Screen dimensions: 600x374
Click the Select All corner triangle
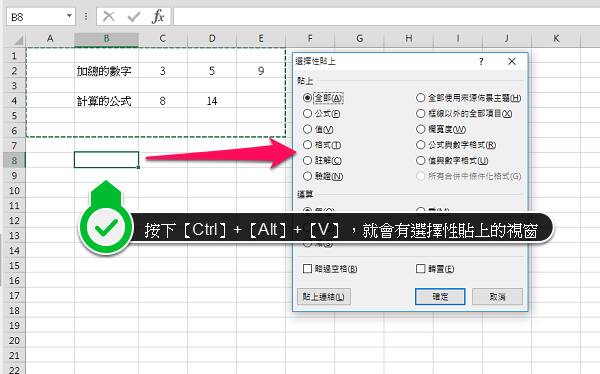click(x=18, y=40)
